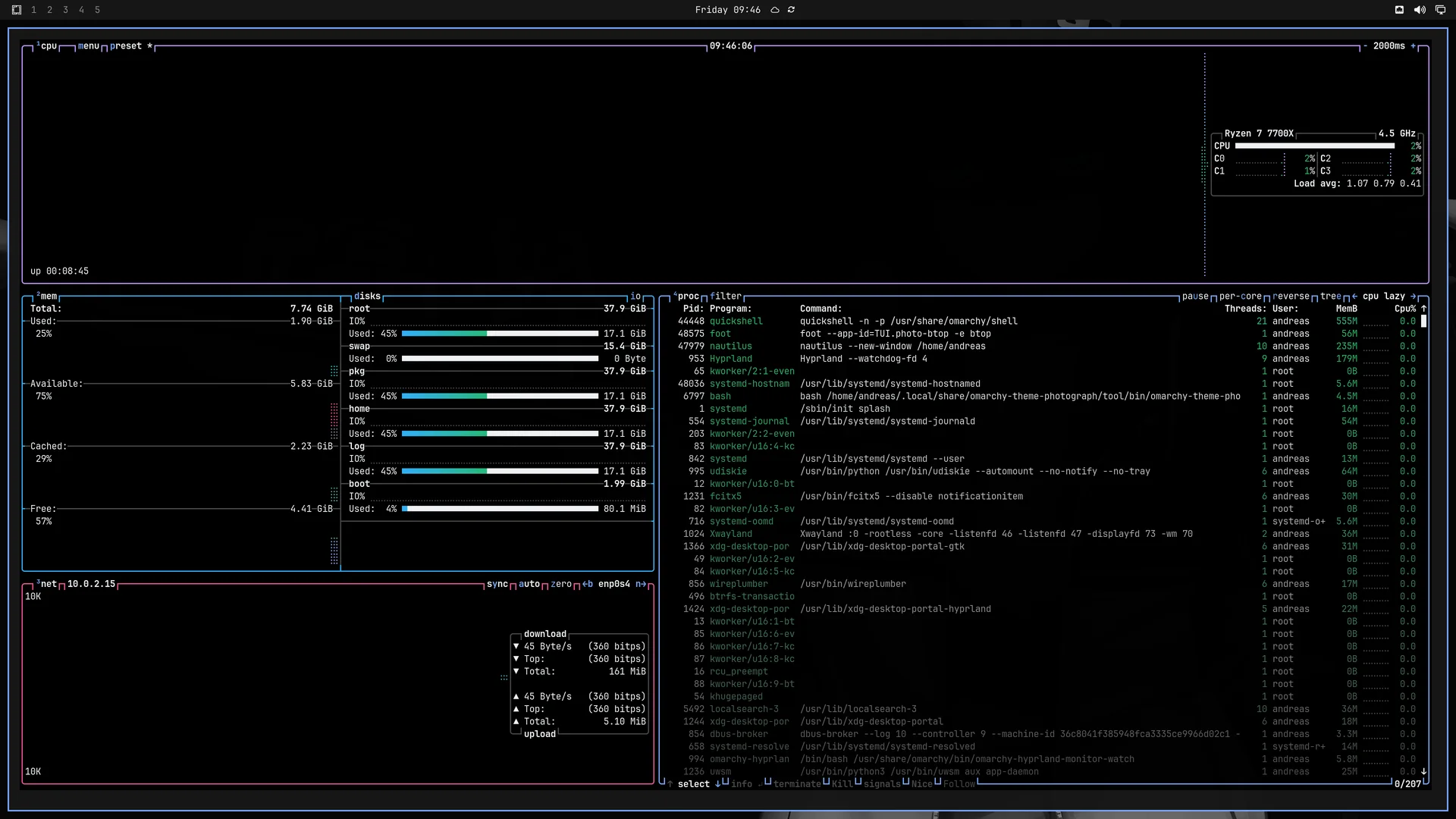Click scroll-down arrow at process list bottom

tap(1424, 771)
